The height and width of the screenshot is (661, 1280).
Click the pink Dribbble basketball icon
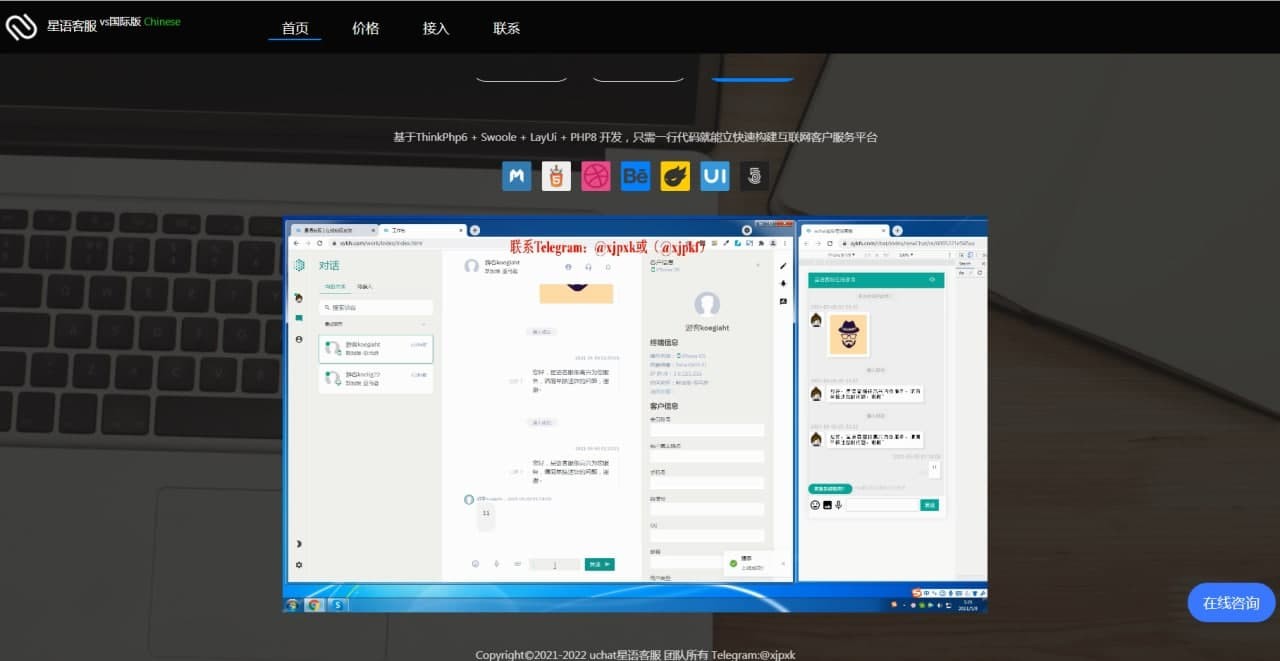coord(596,177)
